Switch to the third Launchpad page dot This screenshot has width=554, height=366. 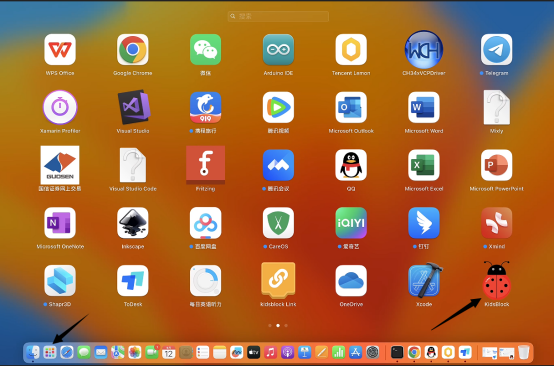(x=286, y=325)
